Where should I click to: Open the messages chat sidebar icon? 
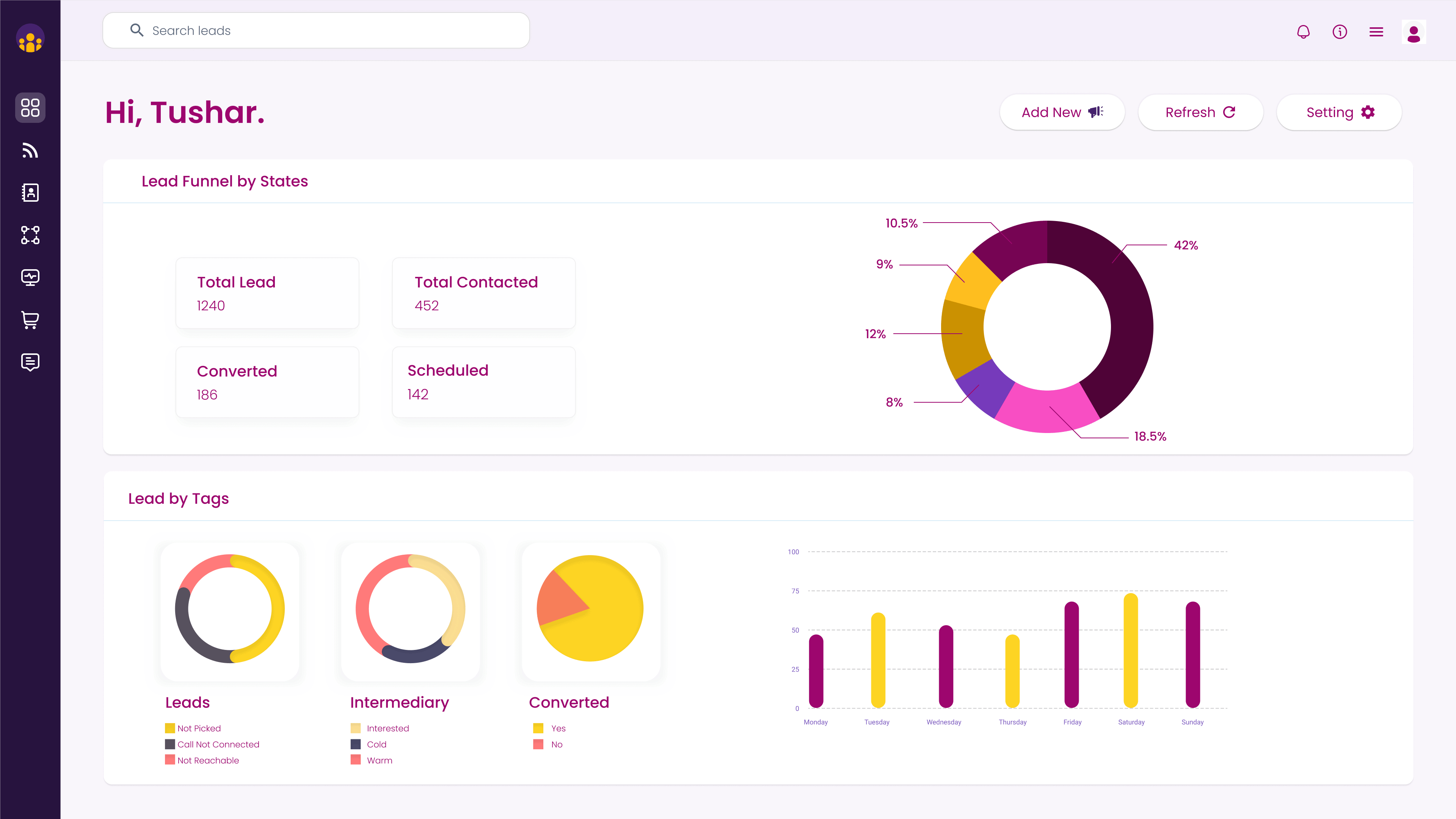[x=30, y=362]
